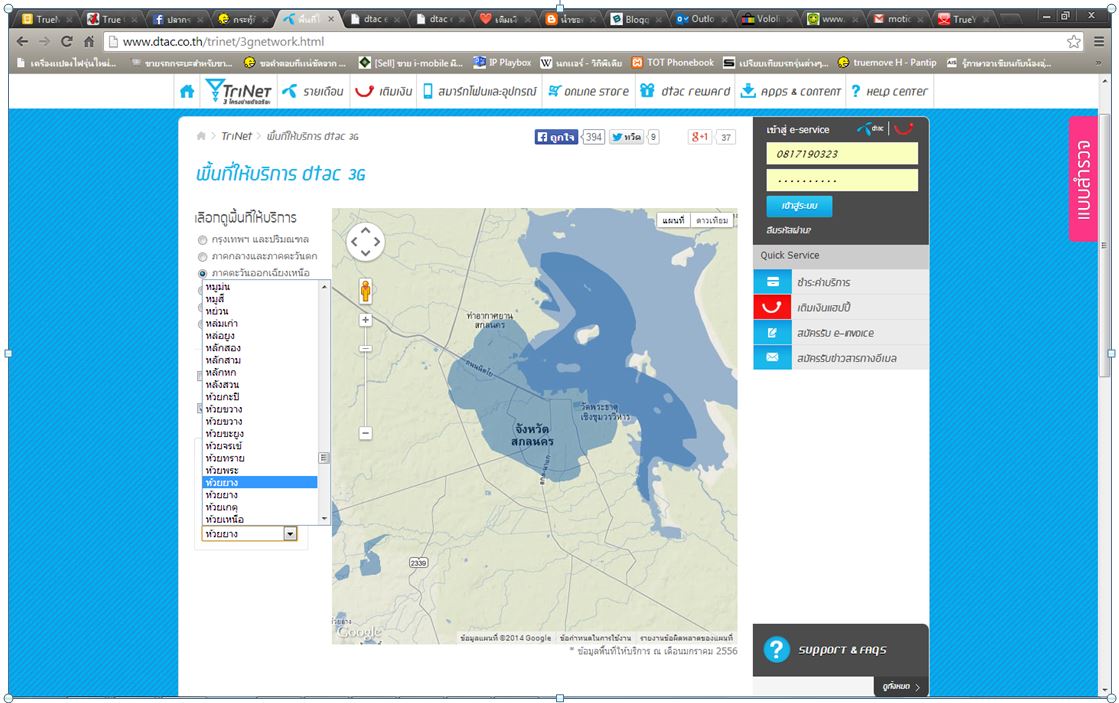Switch map to ดาวเทียม satellite view
Image resolution: width=1119 pixels, height=703 pixels.
tap(712, 220)
